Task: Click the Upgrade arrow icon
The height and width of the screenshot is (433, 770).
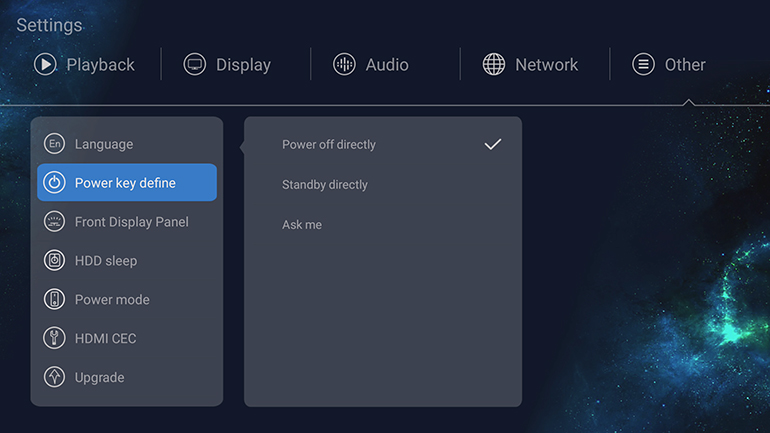Action: point(55,377)
